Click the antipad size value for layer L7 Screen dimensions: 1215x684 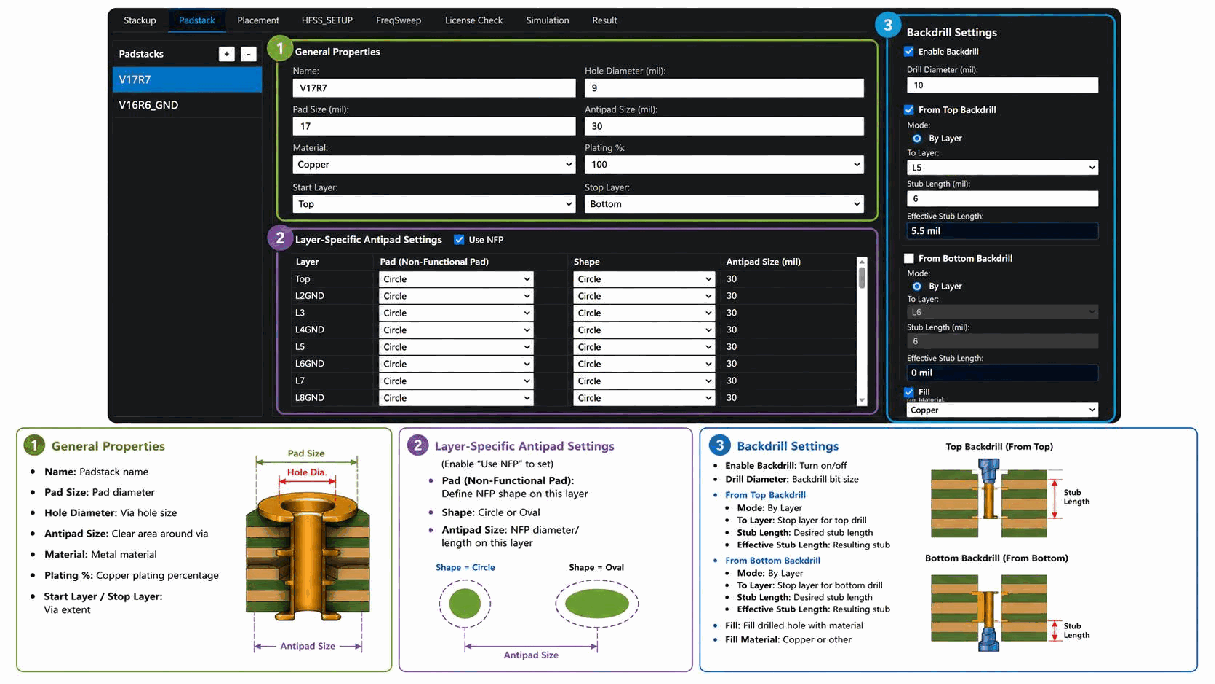tap(732, 381)
